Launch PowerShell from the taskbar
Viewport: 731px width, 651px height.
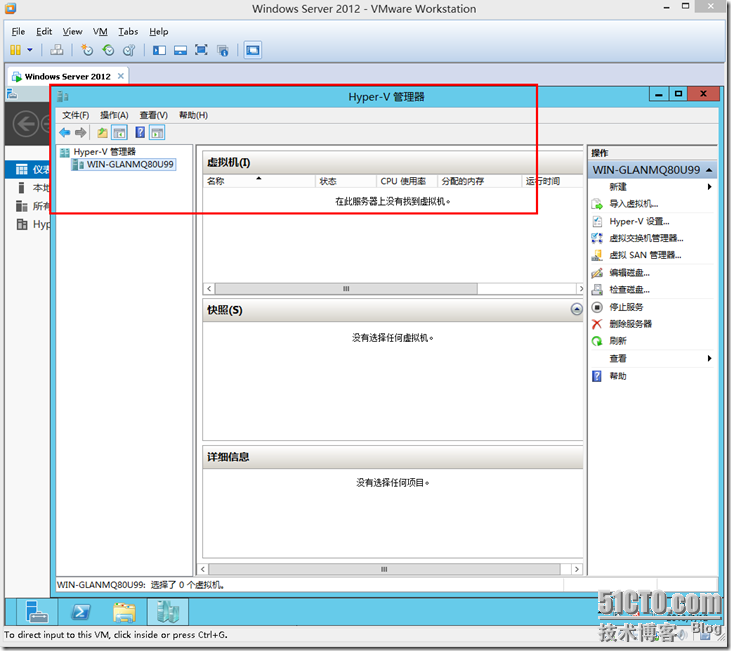coord(81,611)
